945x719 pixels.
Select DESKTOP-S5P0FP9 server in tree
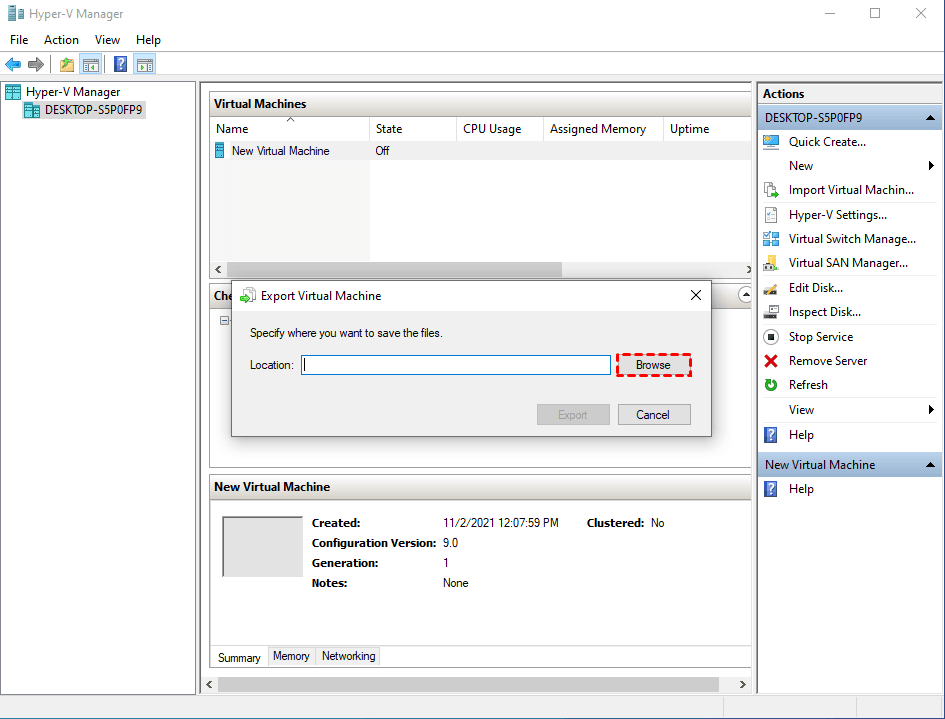(x=84, y=110)
